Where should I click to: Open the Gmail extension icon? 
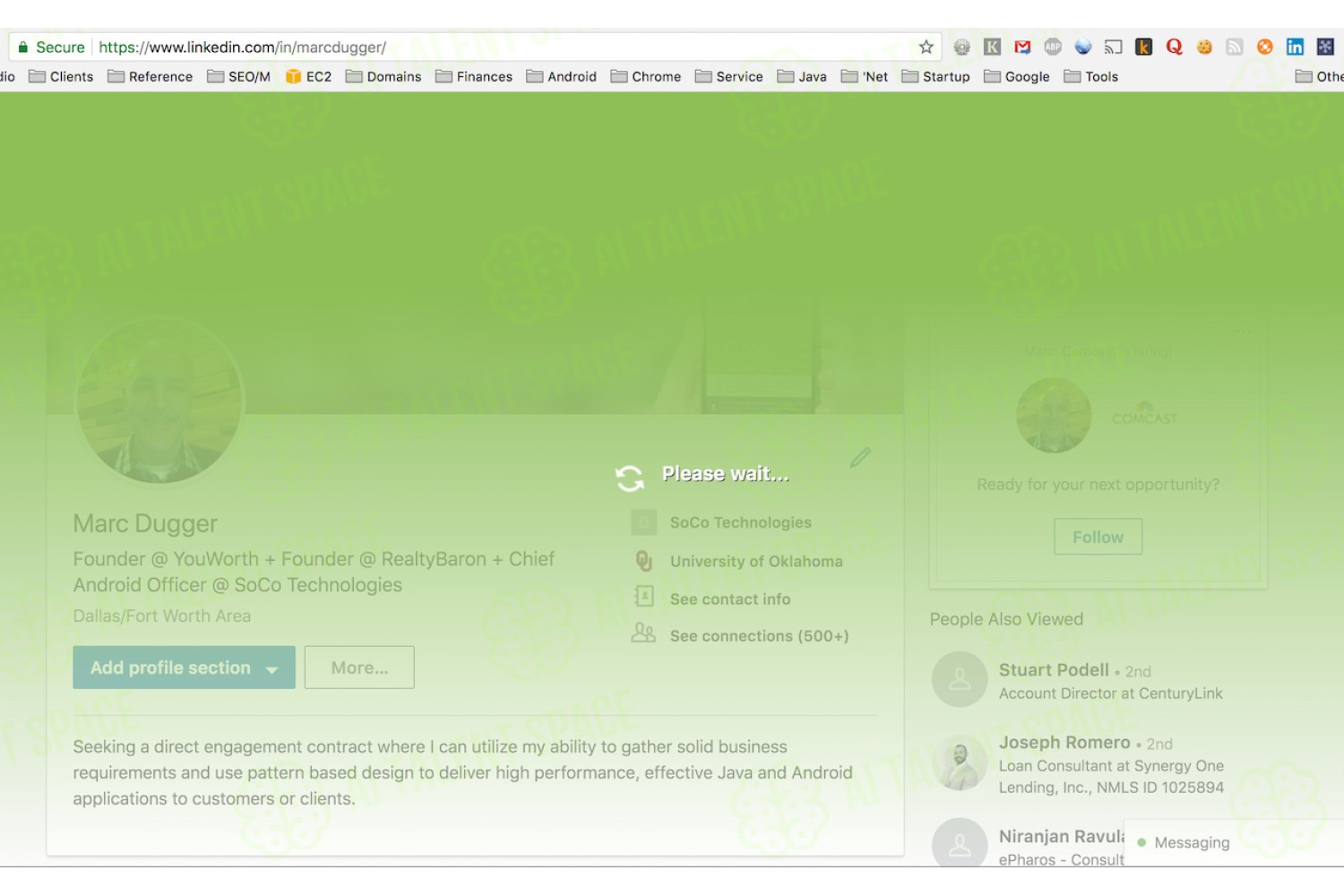pos(1022,47)
